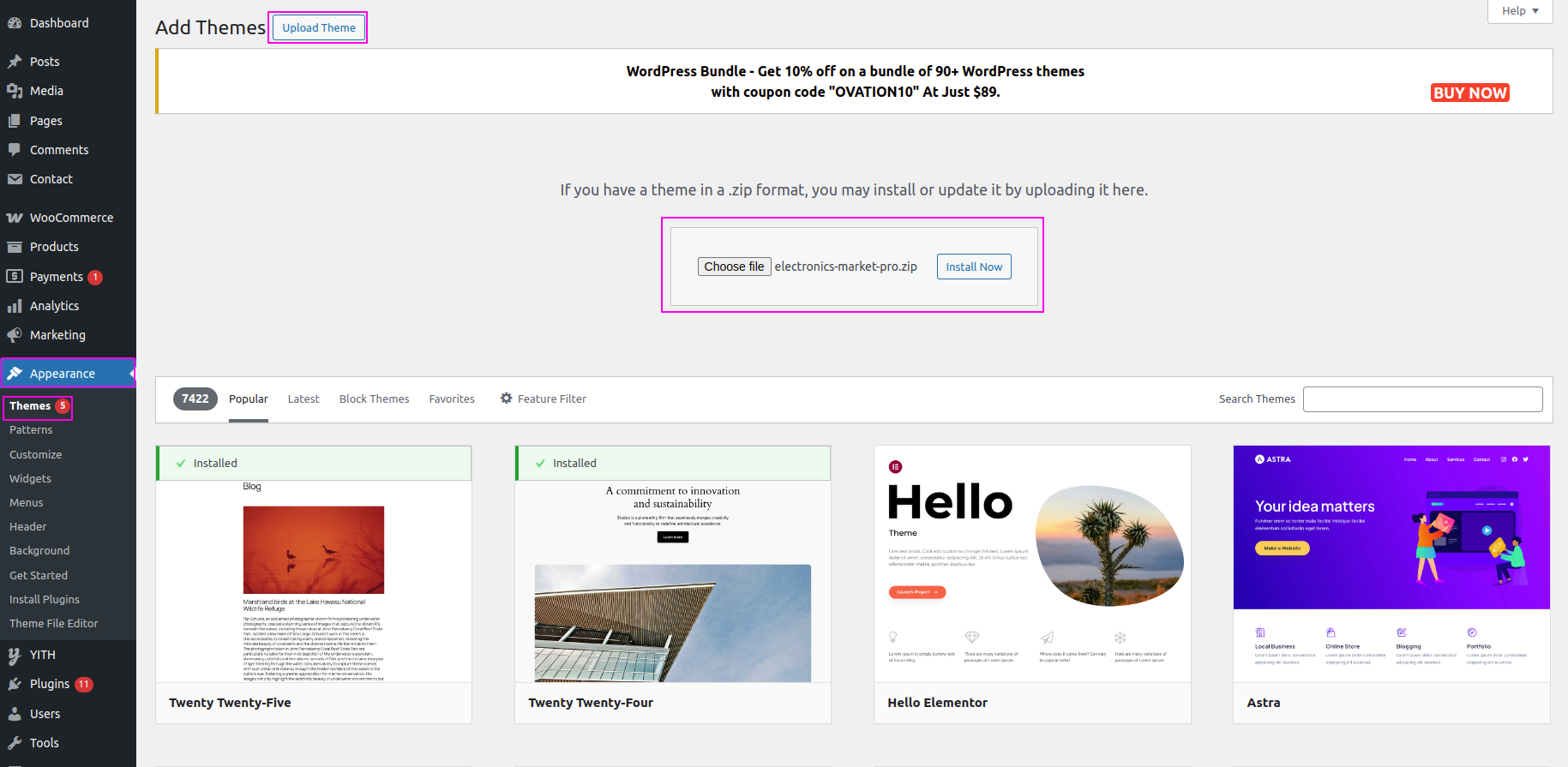The width and height of the screenshot is (1568, 767).
Task: Click the Choose file button
Action: coord(734,267)
